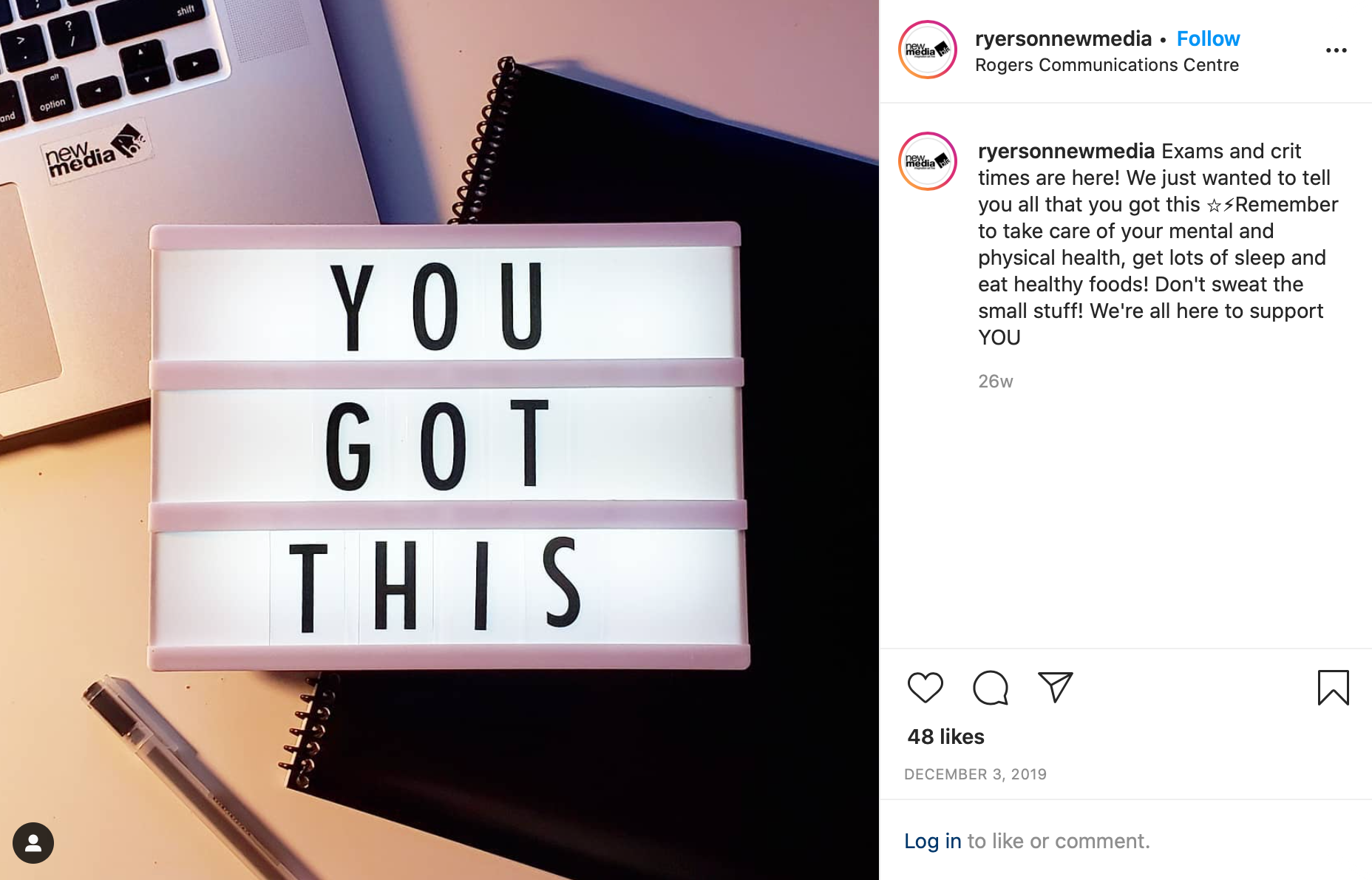The image size is (1372, 880).
Task: Click the YOU GOT THIS photo
Action: pyautogui.click(x=439, y=440)
